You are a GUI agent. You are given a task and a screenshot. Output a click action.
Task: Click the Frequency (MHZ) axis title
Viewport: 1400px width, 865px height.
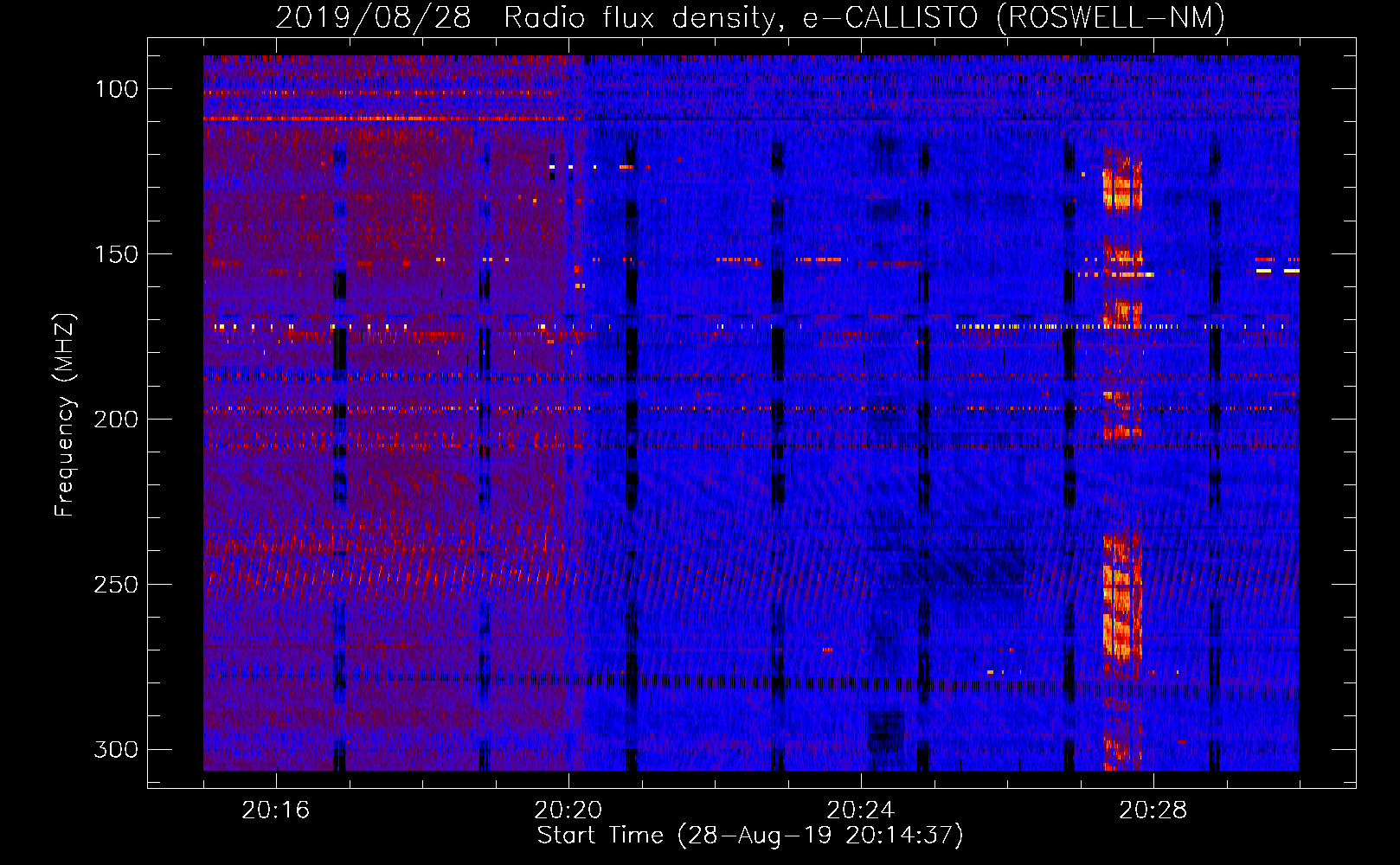pyautogui.click(x=65, y=414)
